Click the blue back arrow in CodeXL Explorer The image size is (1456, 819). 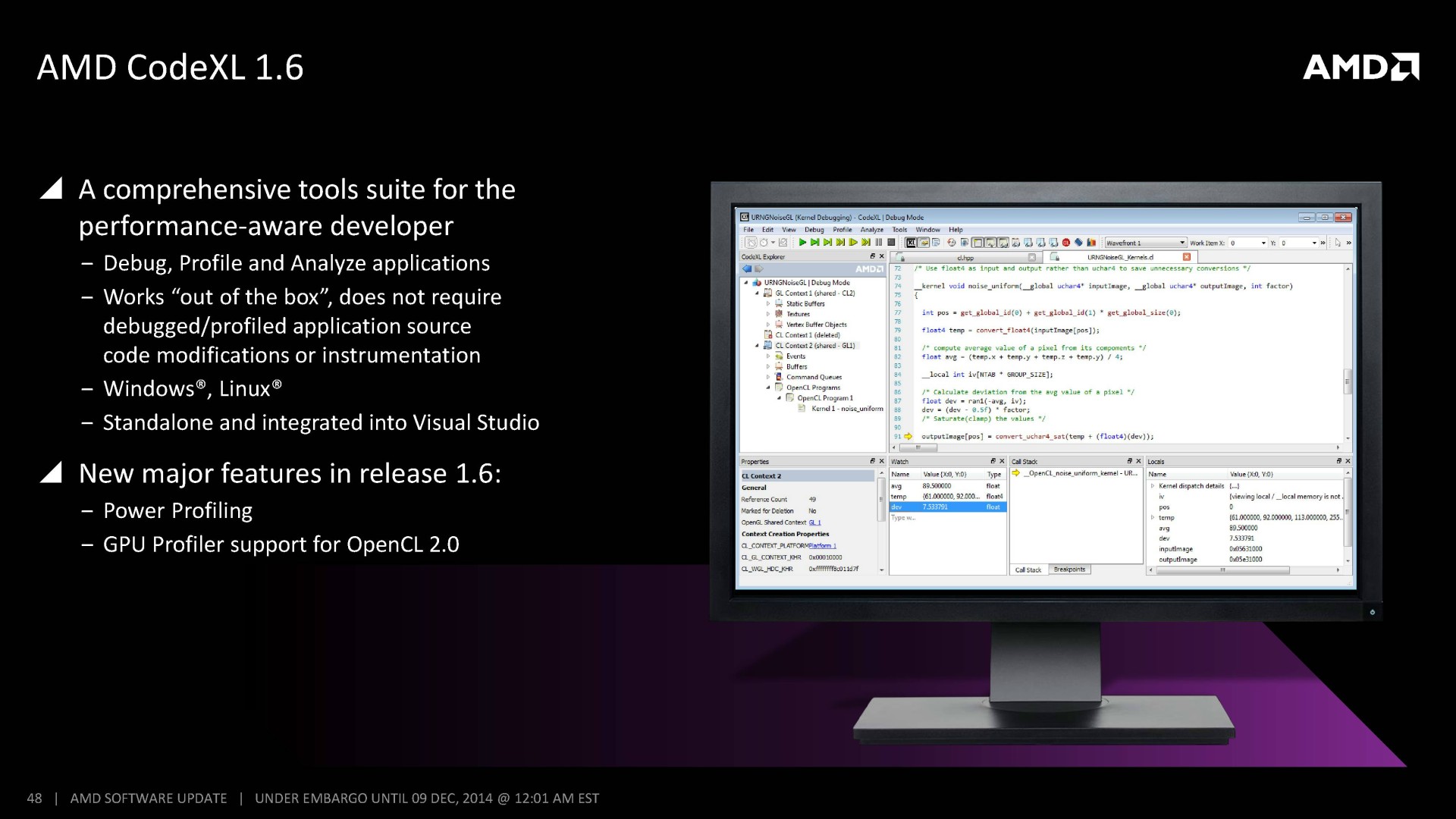[x=747, y=269]
